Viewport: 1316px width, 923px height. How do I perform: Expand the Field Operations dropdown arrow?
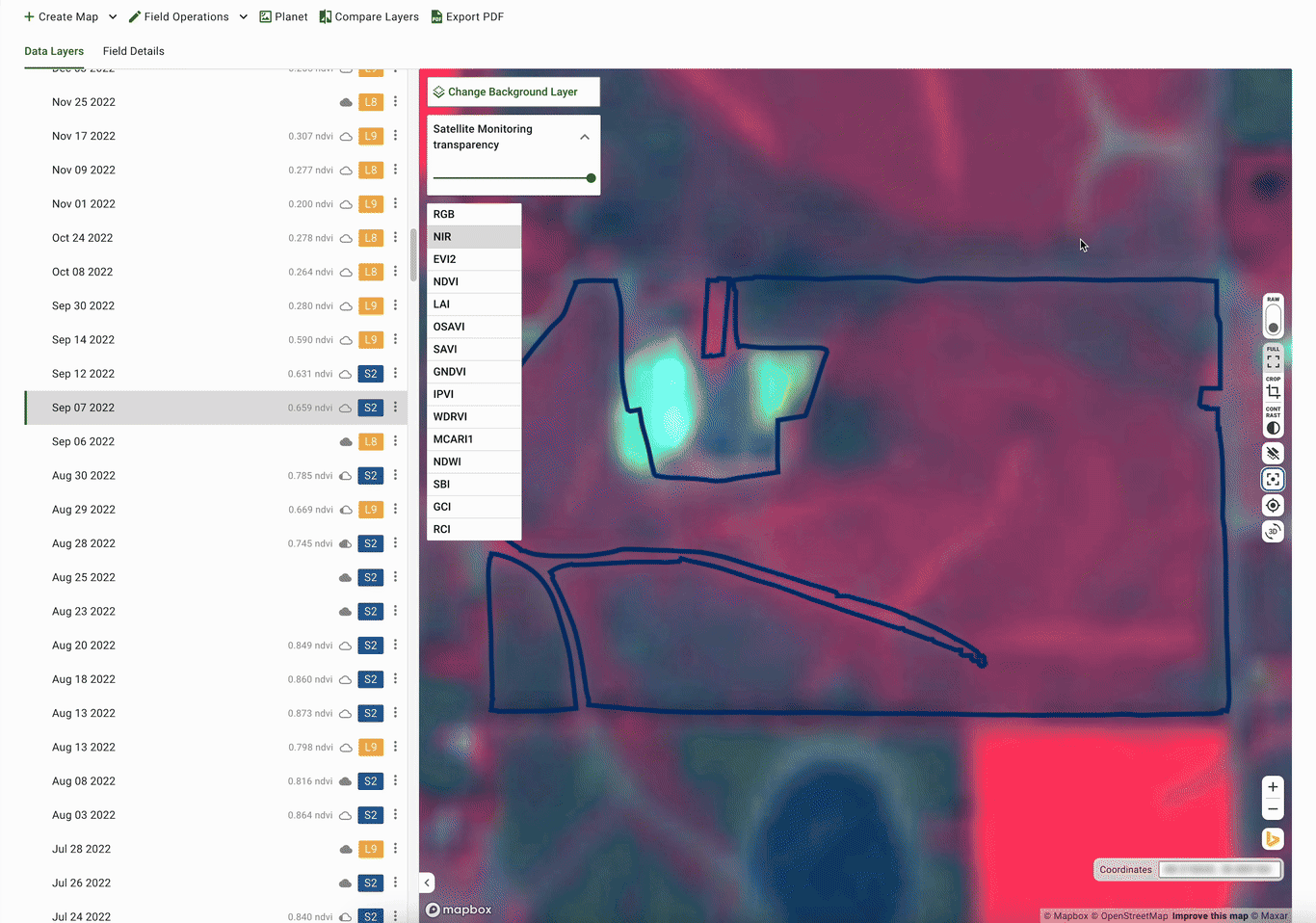(244, 16)
